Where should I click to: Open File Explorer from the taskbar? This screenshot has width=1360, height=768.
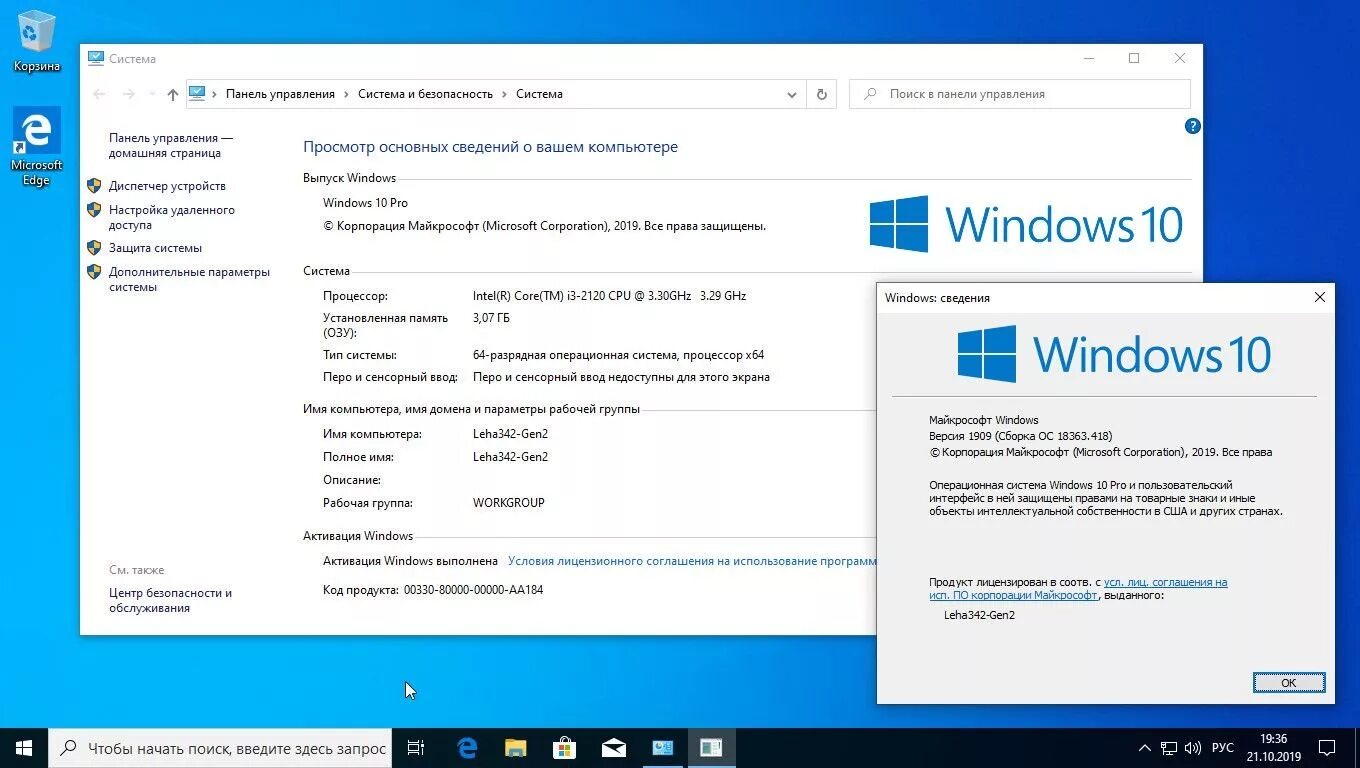point(515,748)
